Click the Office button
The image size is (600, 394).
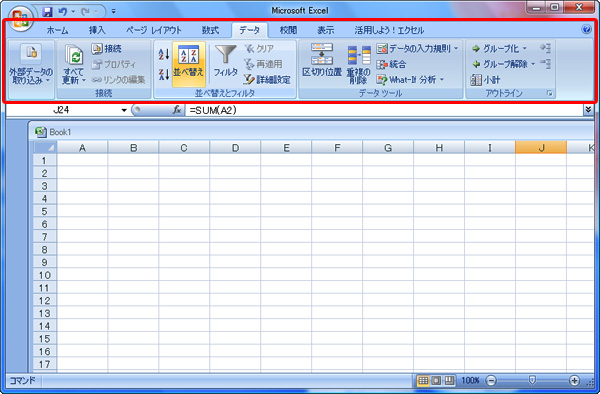[21, 18]
